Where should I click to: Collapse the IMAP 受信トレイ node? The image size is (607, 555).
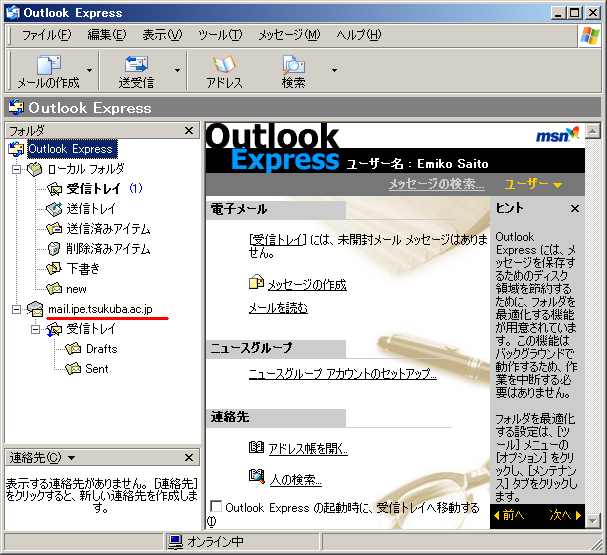tap(35, 329)
